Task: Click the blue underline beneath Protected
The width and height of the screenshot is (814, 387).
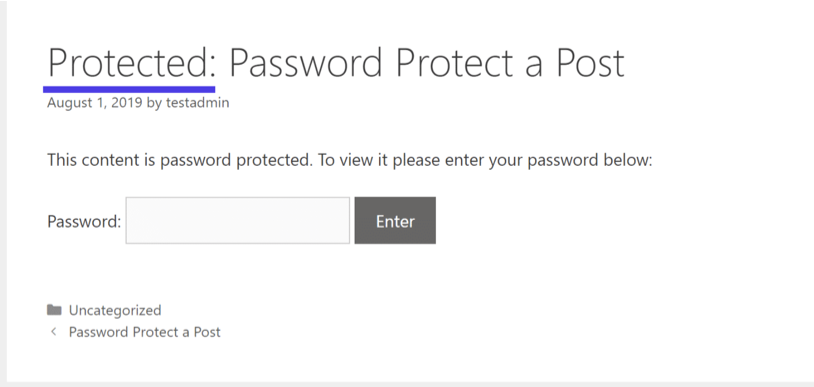Action: point(129,89)
